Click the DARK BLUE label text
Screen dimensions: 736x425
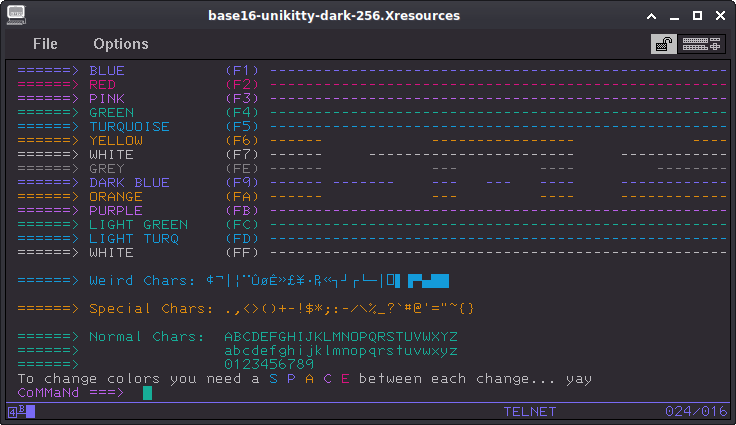click(130, 183)
